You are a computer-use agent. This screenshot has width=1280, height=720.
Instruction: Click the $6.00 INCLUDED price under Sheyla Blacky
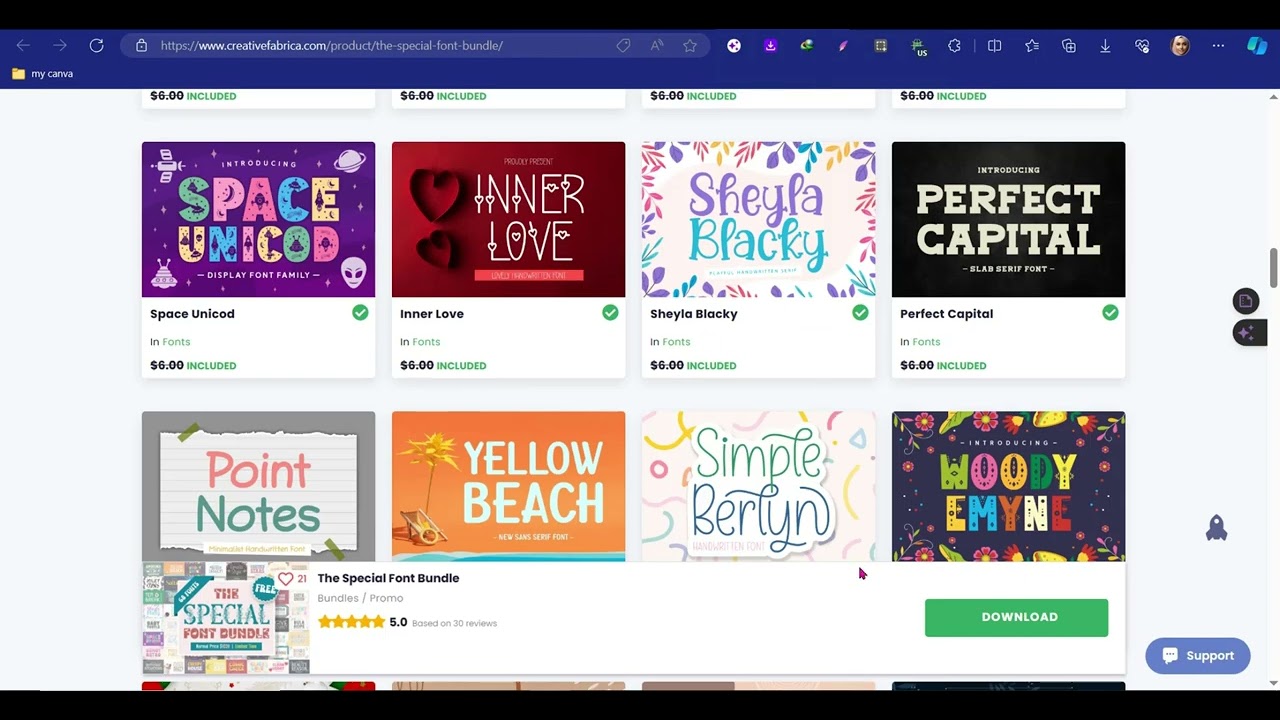click(x=693, y=365)
